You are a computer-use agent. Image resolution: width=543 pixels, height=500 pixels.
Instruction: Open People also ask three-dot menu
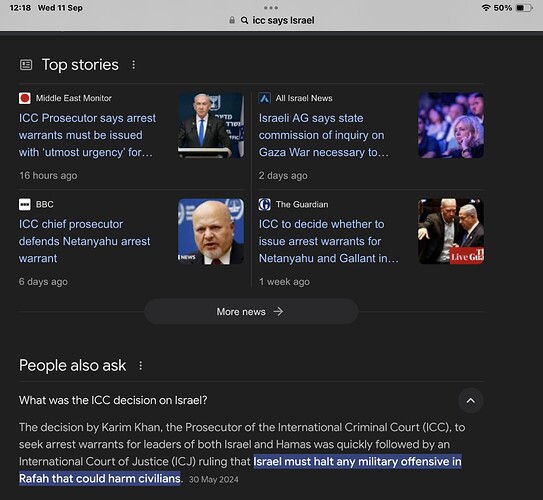click(140, 365)
